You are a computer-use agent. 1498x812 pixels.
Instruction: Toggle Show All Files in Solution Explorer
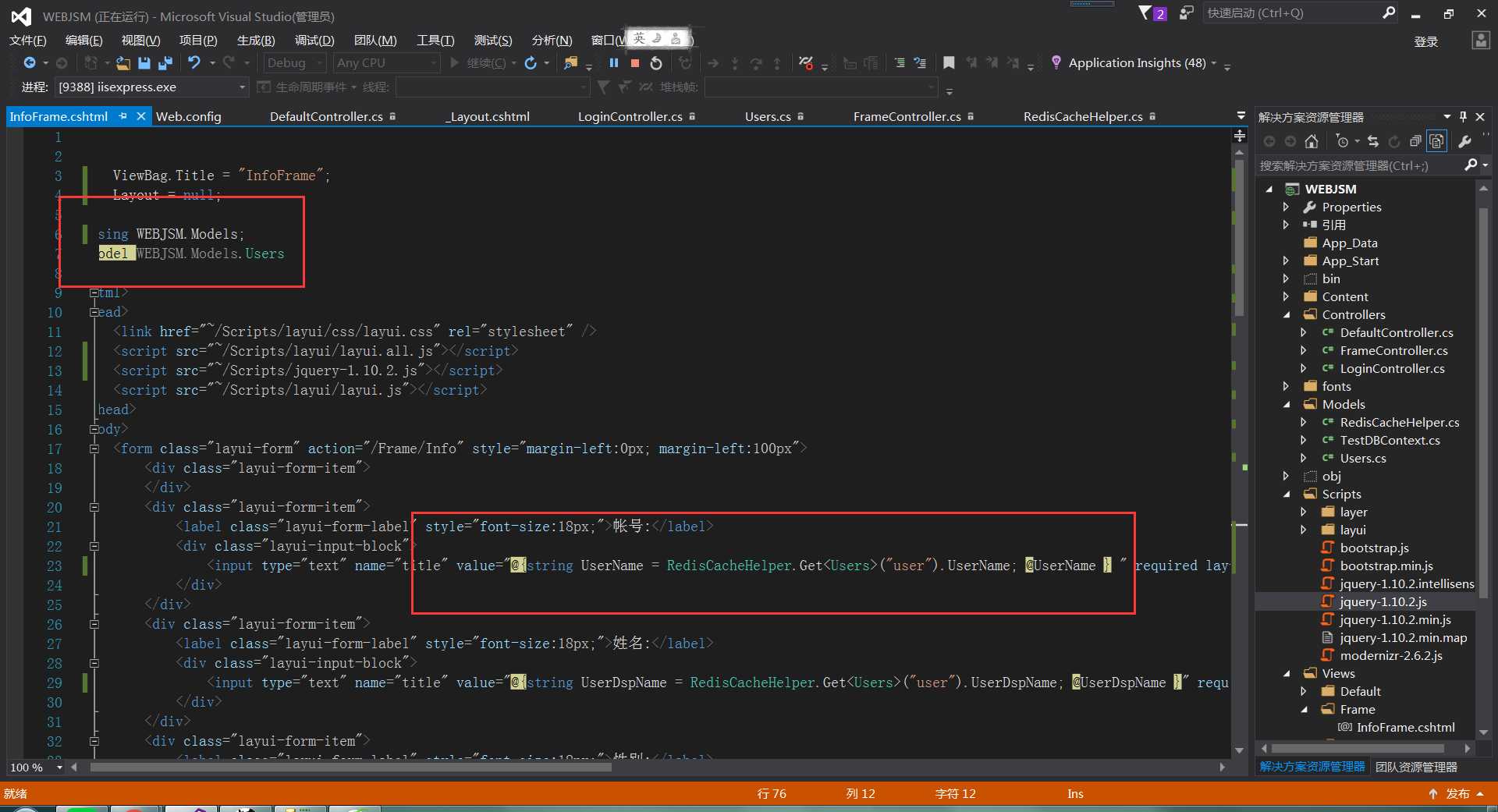[x=1436, y=141]
